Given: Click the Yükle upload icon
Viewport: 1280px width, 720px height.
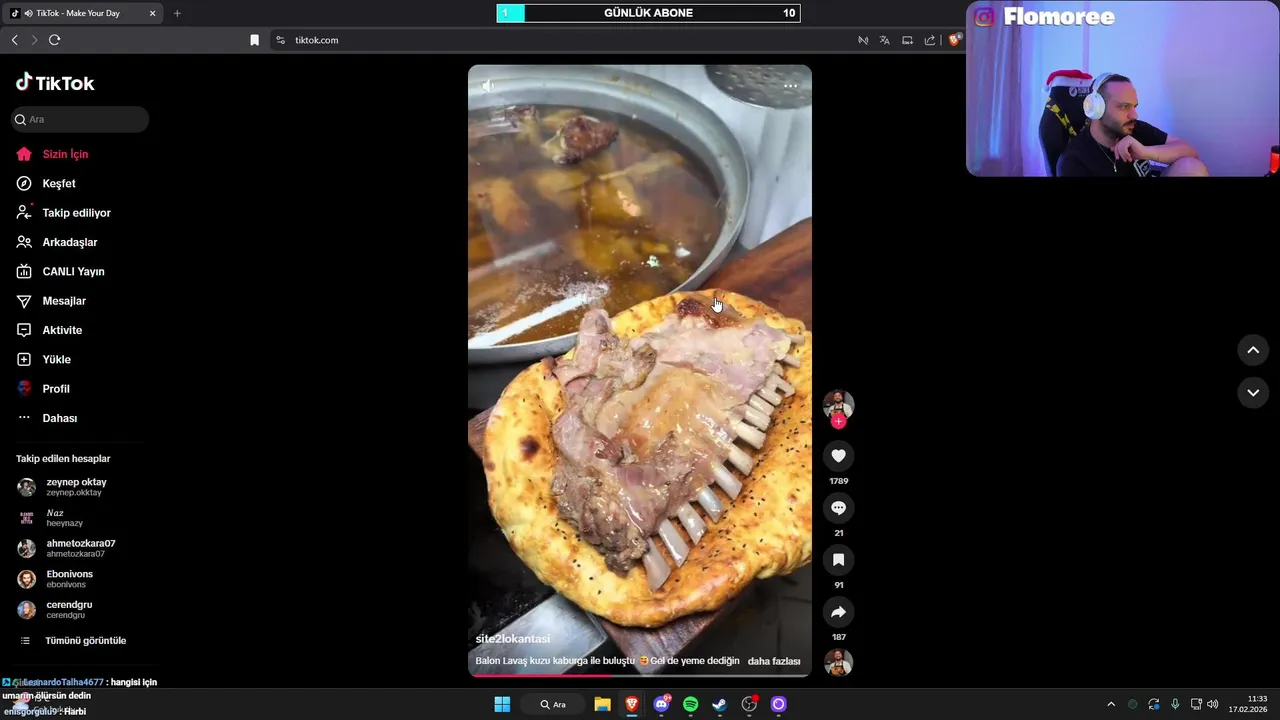Looking at the screenshot, I should click(24, 359).
